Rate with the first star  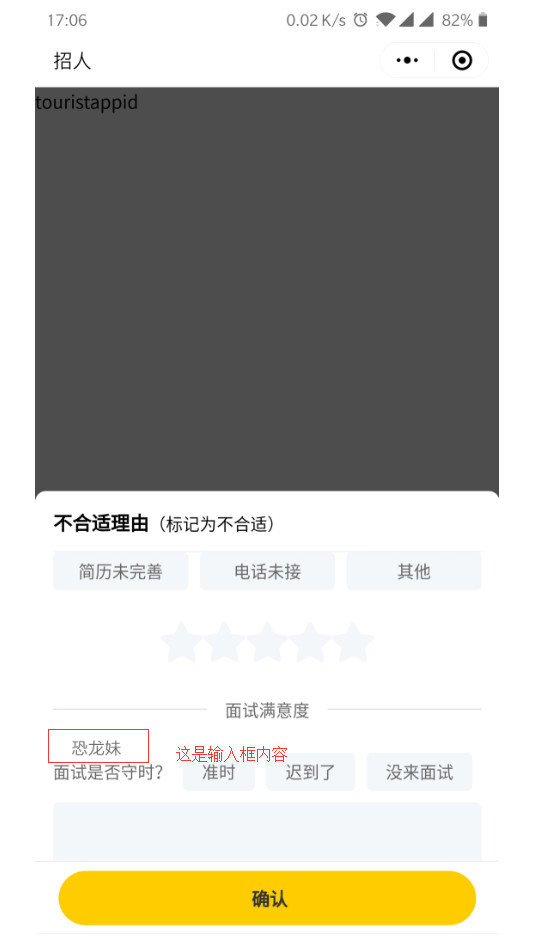click(181, 642)
